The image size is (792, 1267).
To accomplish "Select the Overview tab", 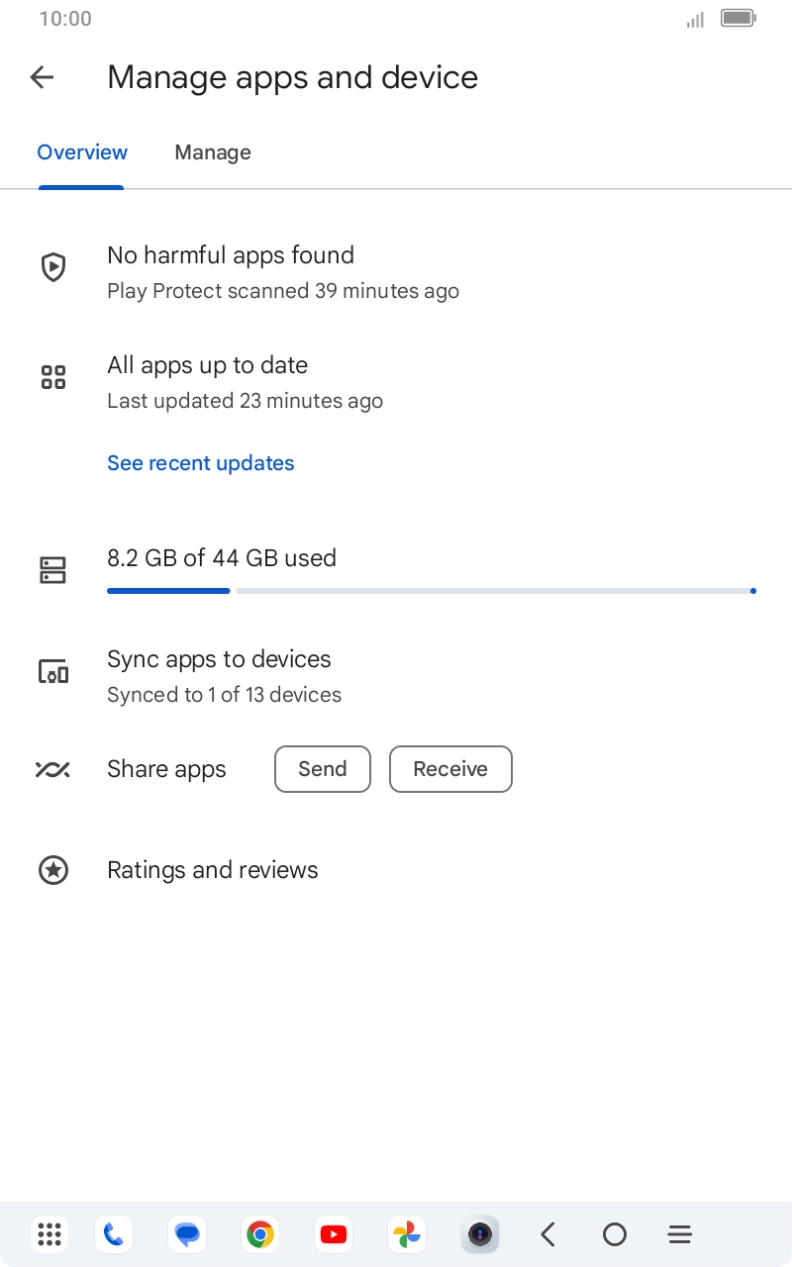I will 82,153.
